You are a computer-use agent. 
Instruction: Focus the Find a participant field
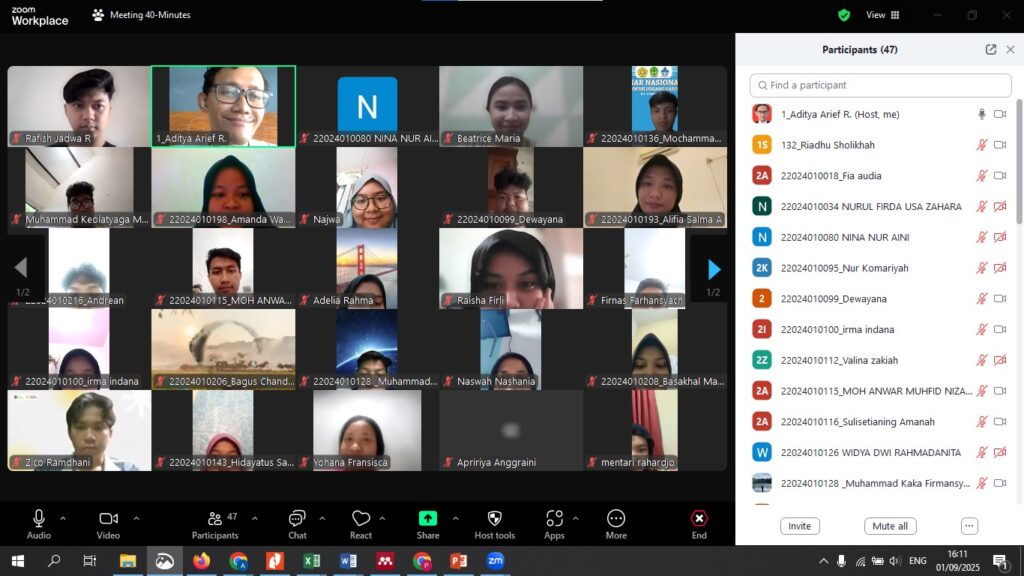click(x=880, y=85)
